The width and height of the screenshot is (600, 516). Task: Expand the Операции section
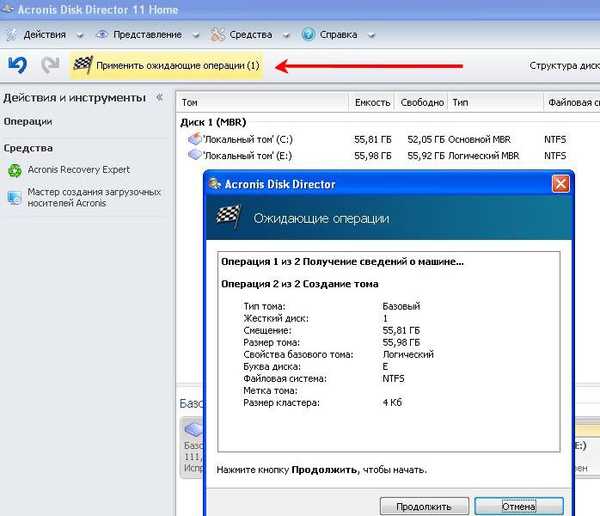point(28,122)
